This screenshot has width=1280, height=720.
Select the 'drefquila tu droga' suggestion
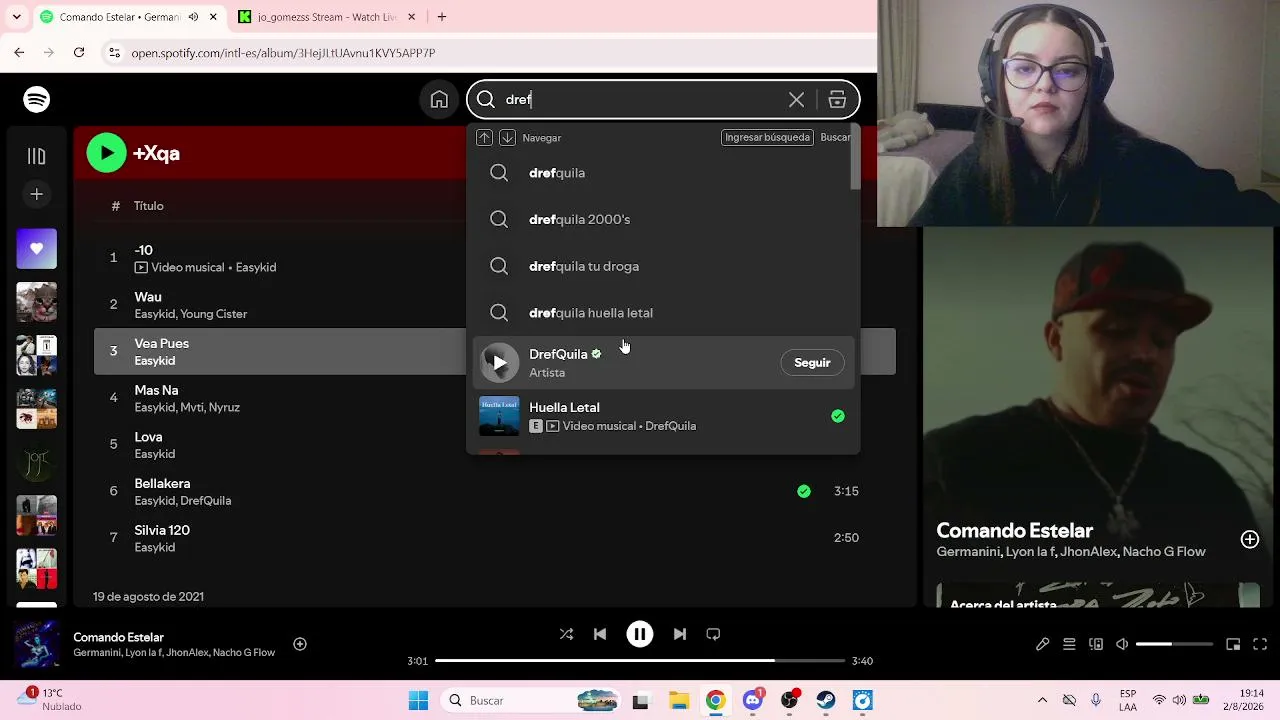(x=663, y=266)
